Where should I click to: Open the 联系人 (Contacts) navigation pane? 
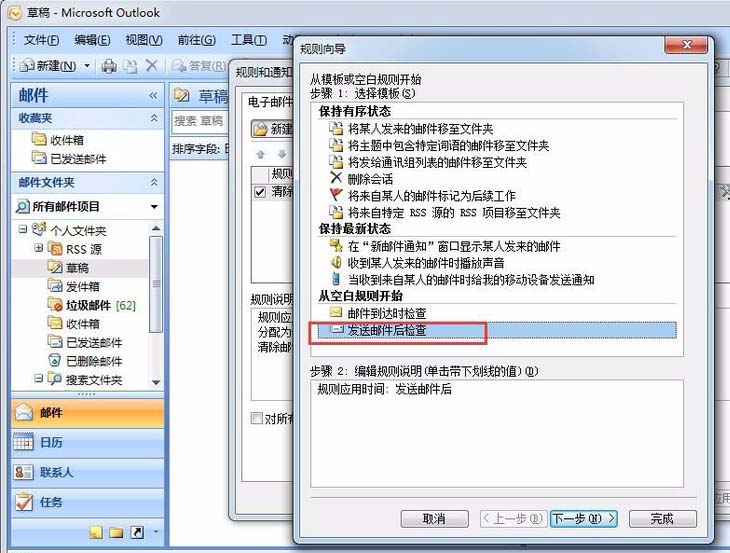coord(55,472)
